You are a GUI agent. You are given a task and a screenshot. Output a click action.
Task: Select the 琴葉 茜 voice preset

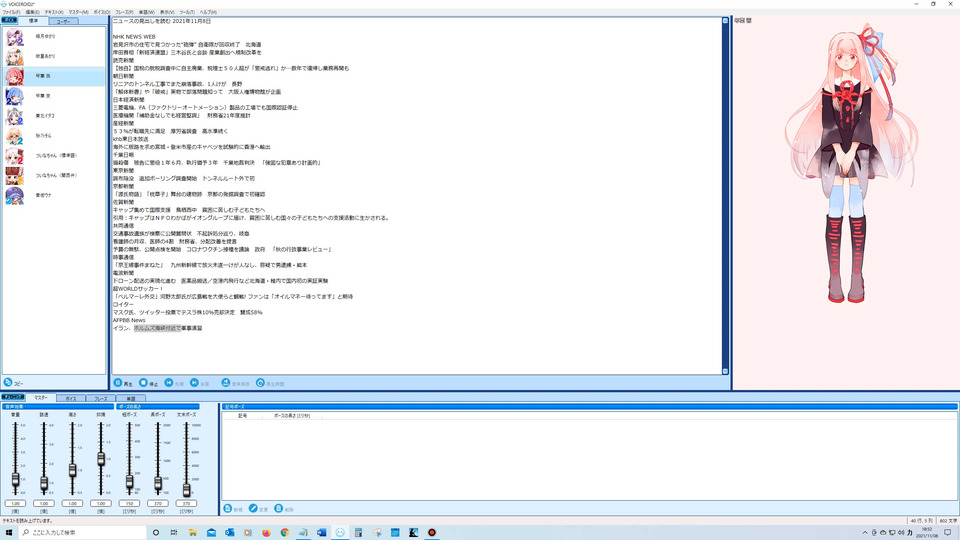[54, 77]
